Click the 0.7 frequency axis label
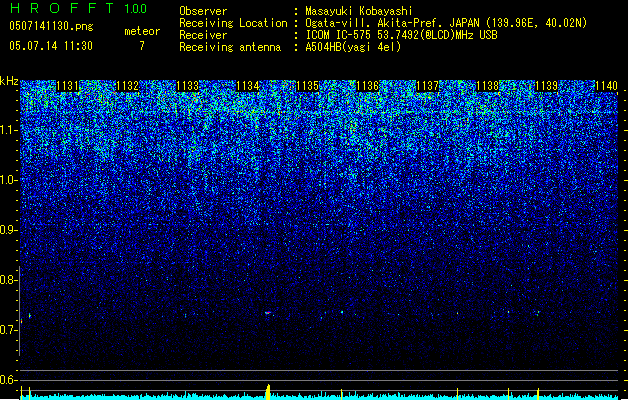629x400 pixels. [x=8, y=330]
